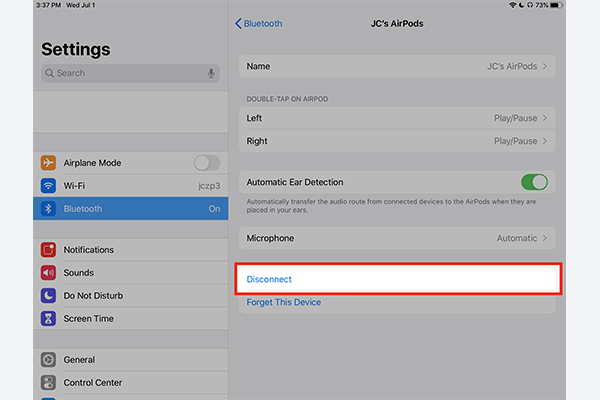
Task: Click the Notifications red icon
Action: [48, 250]
